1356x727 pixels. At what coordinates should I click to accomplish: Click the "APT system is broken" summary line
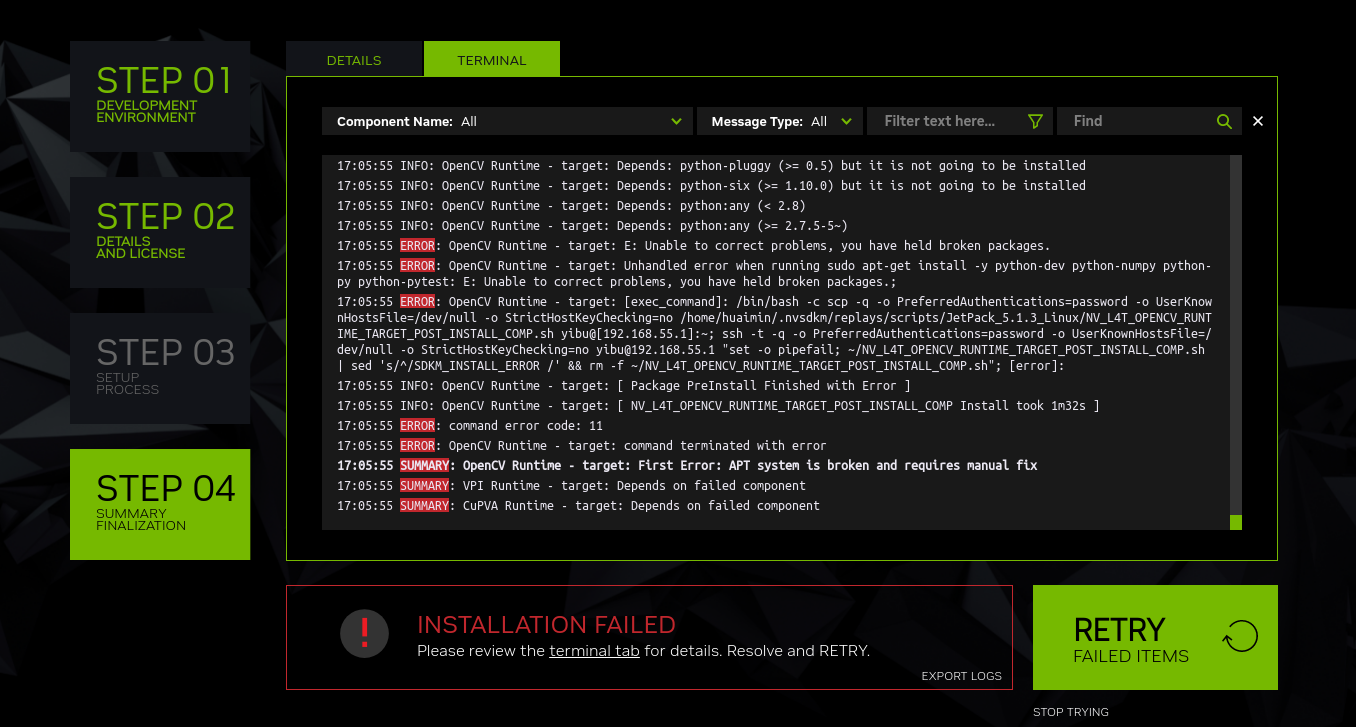point(687,466)
